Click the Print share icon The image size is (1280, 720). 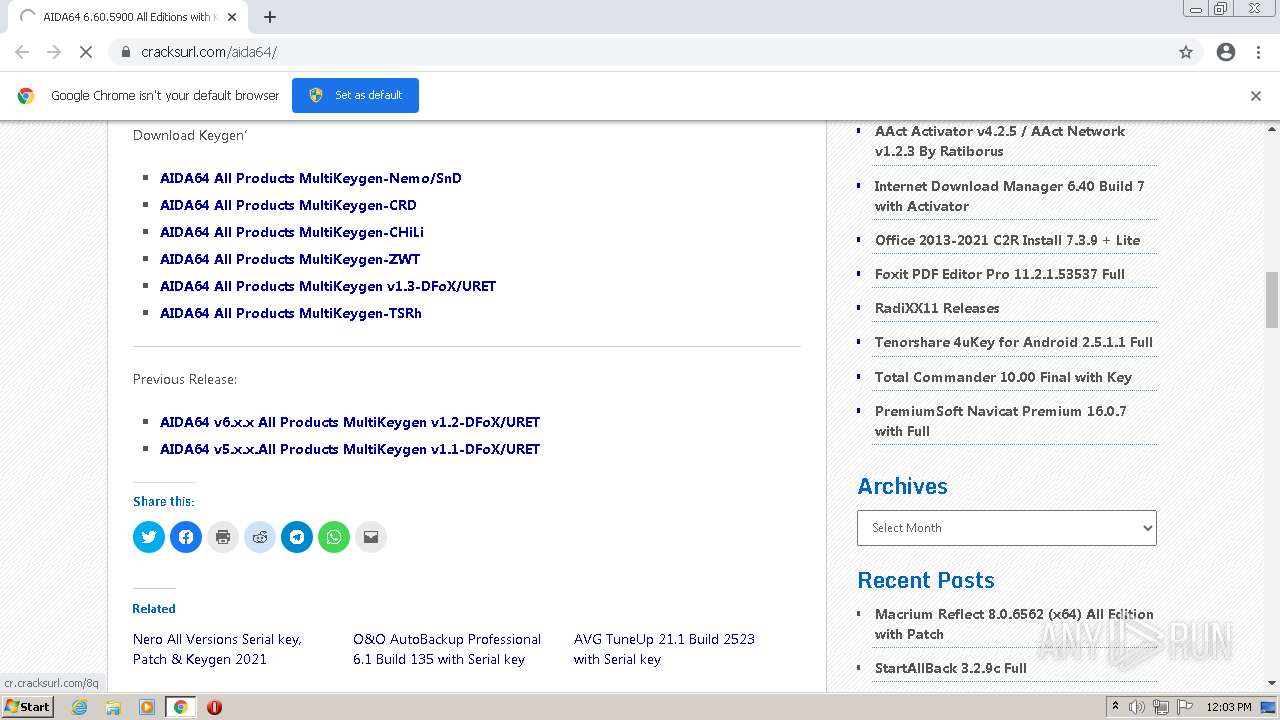coord(223,537)
